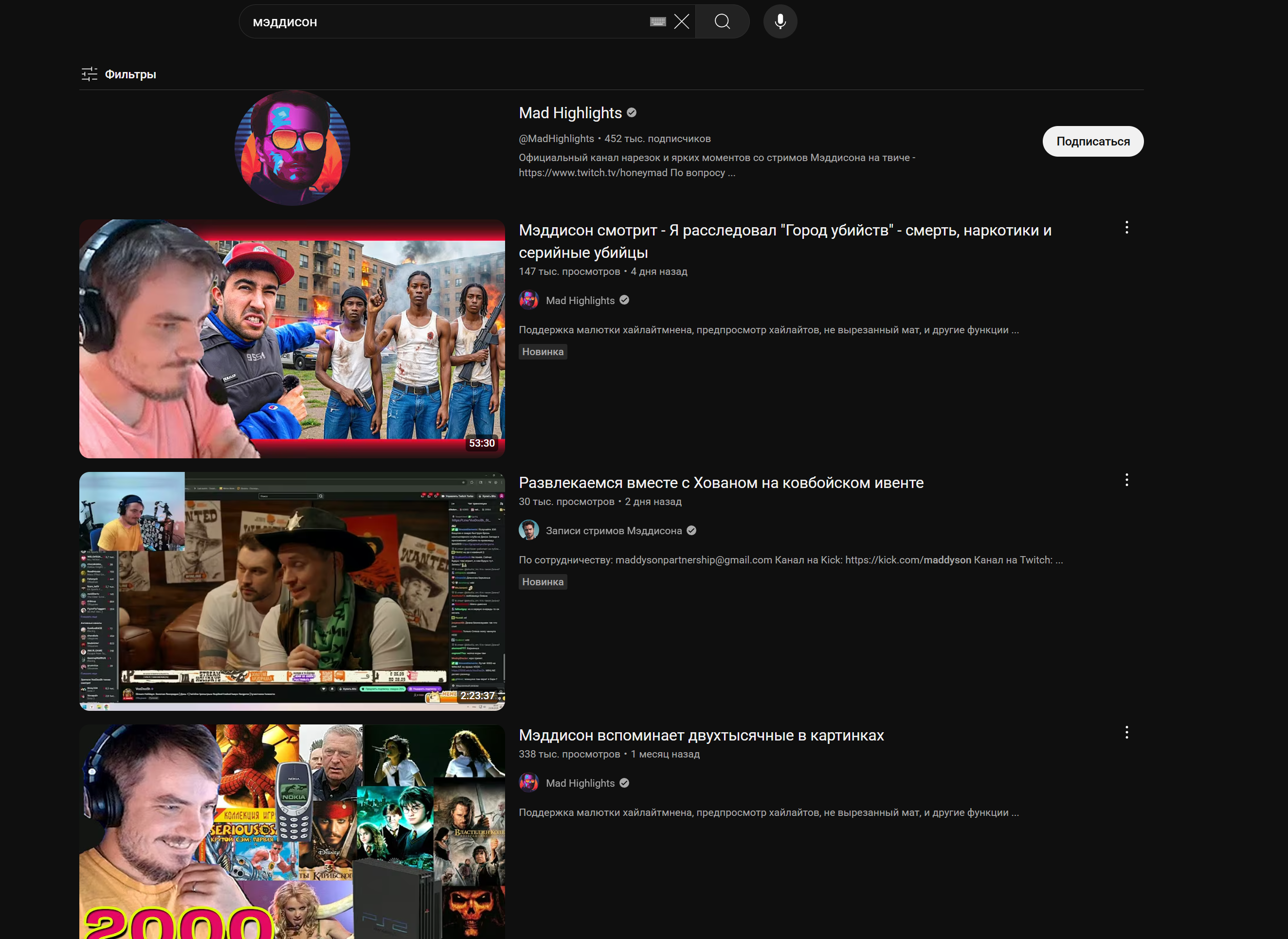Click small Mad Highlights avatar under first video

click(x=528, y=300)
